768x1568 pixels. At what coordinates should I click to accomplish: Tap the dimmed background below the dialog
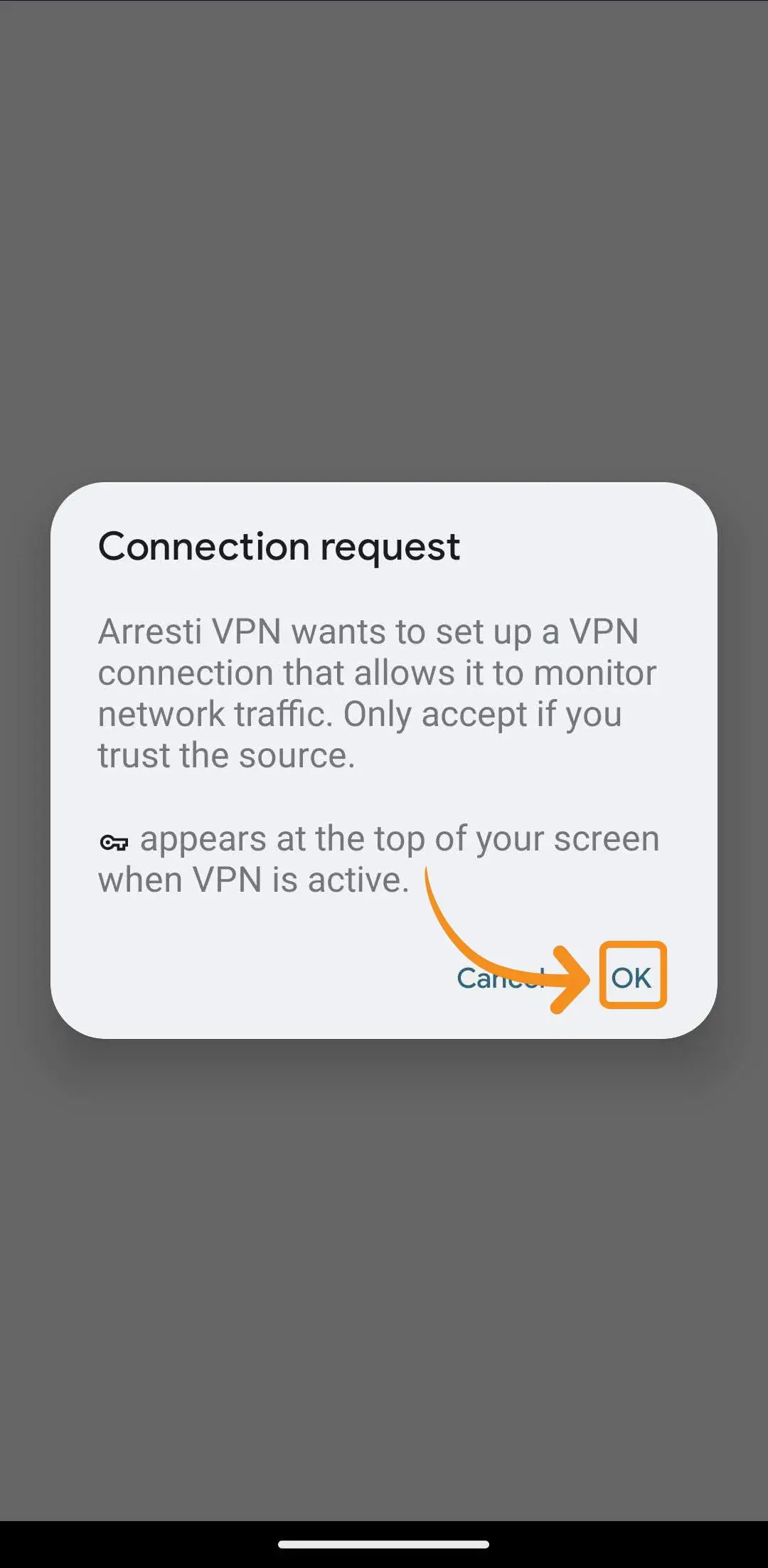pos(384,1280)
